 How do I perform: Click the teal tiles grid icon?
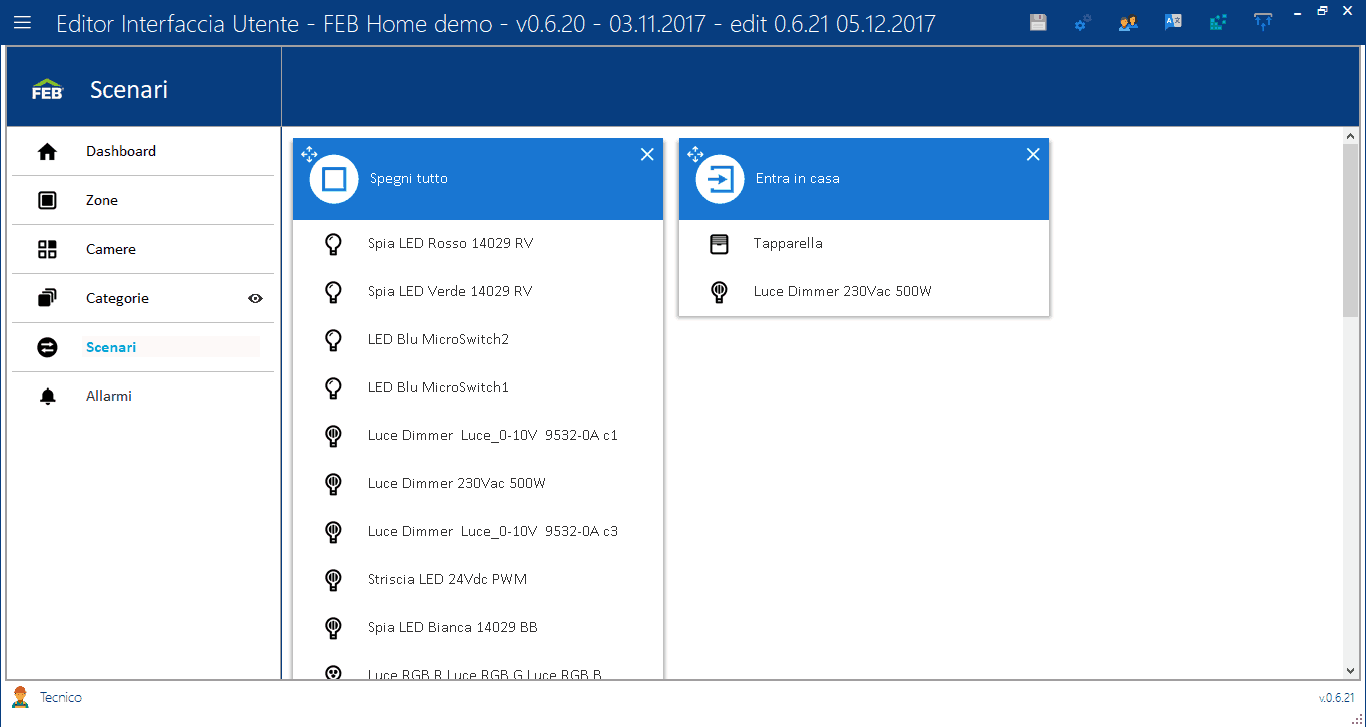1218,22
